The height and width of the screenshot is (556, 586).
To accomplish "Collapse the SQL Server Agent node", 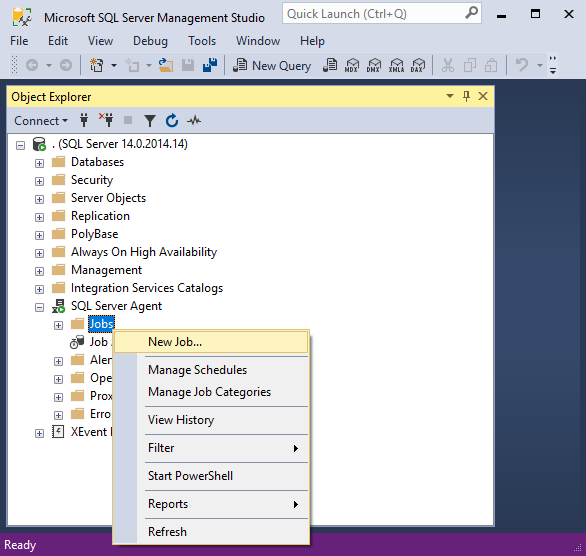I will 39,307.
